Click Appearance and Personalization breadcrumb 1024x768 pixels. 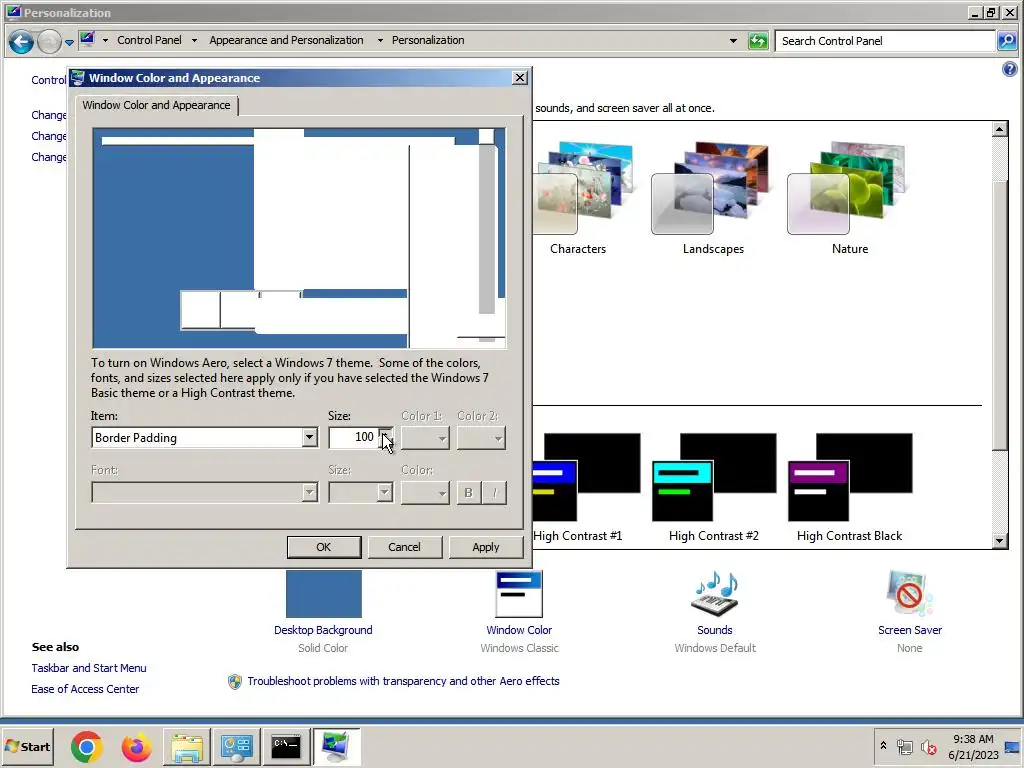(x=286, y=40)
